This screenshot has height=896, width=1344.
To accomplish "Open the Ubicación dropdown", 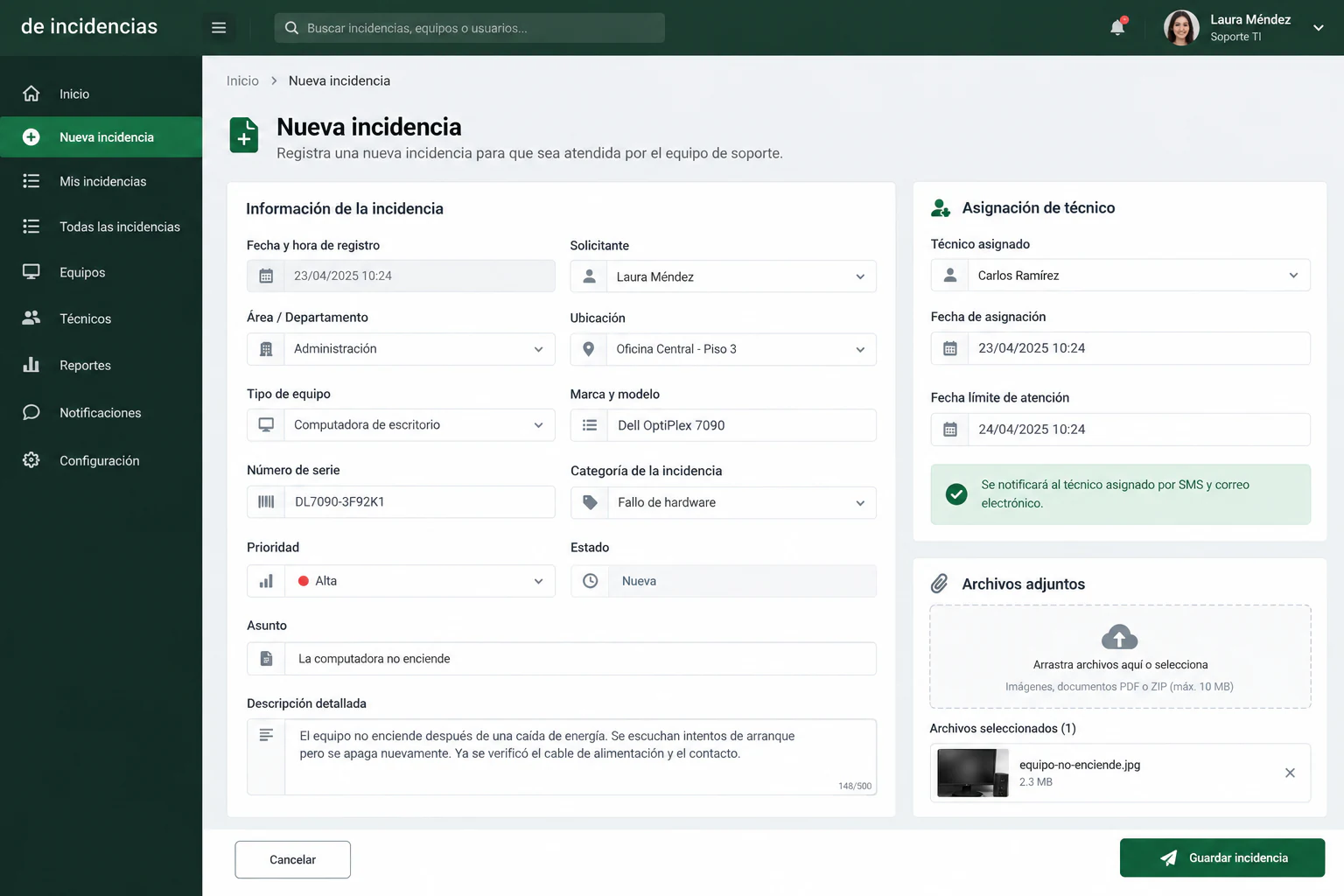I will point(723,349).
